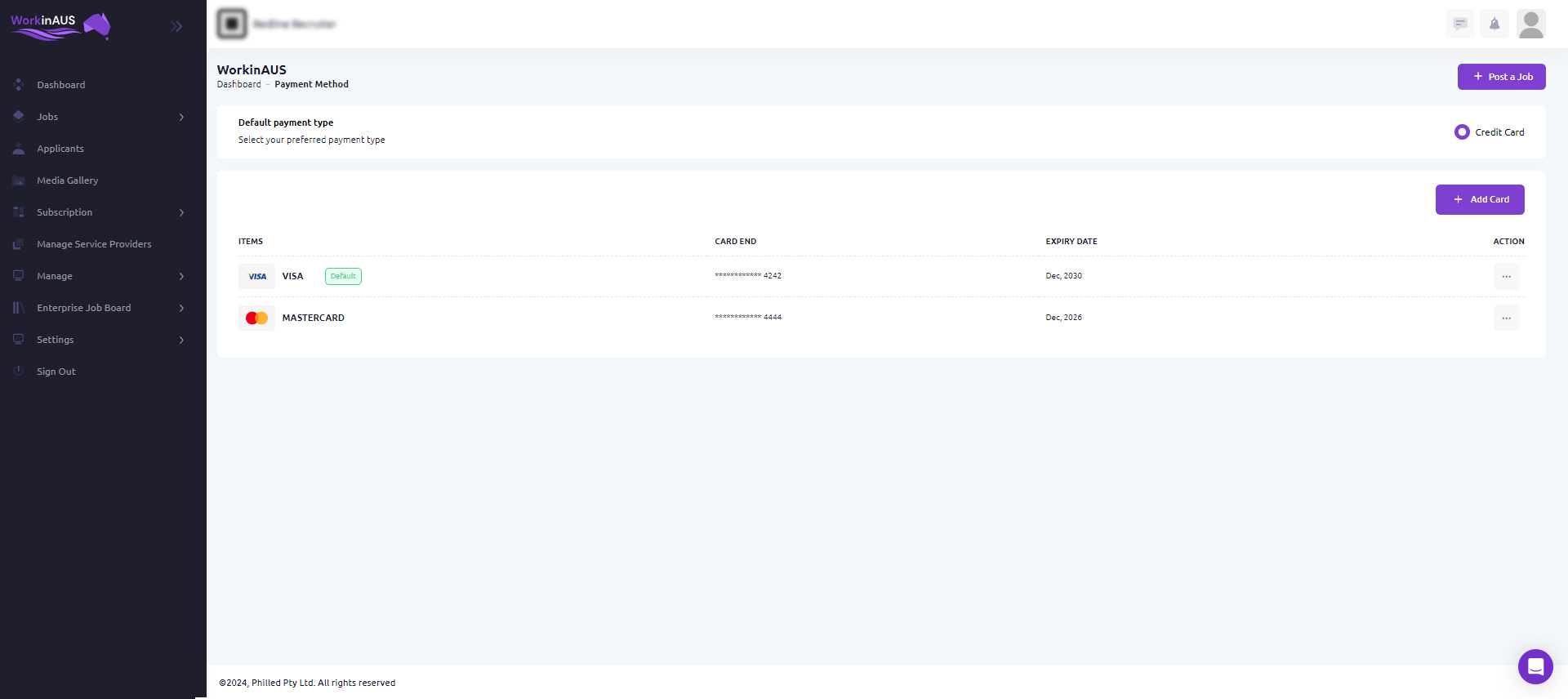Open action menu for MASTERCARD card
Screen dimensions: 1568x699
coord(1507,318)
